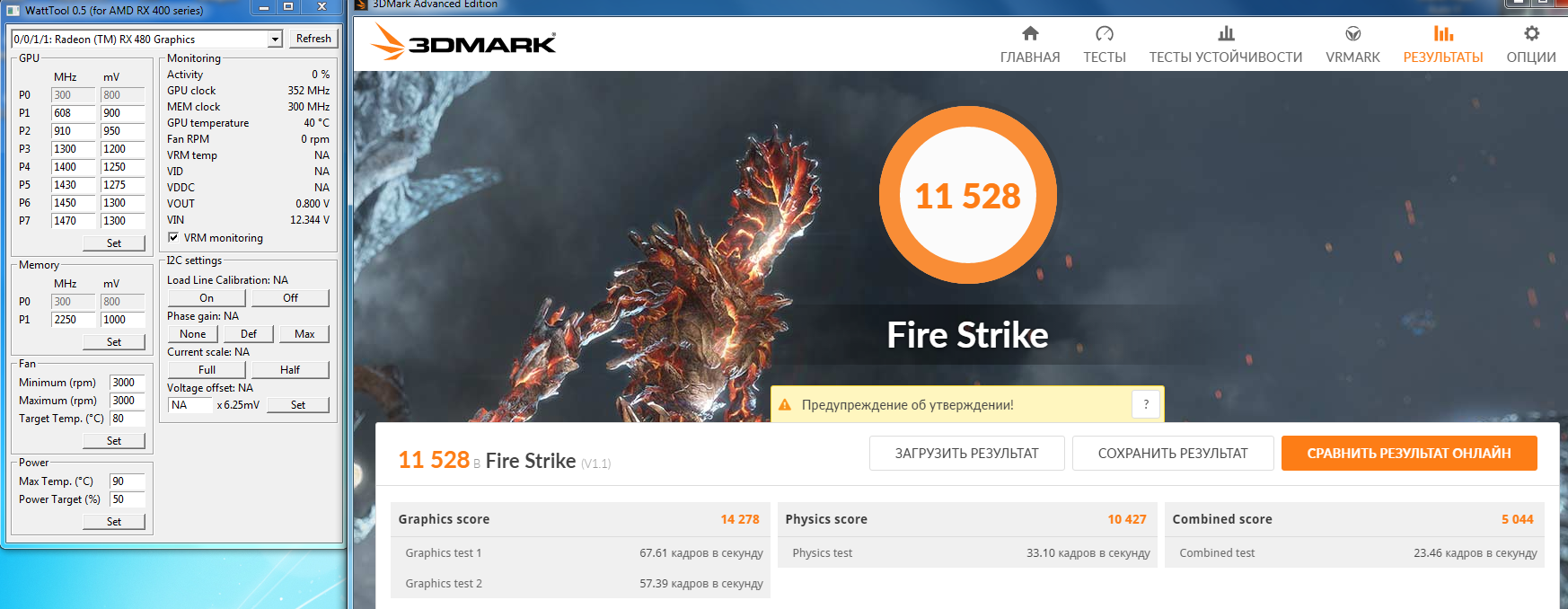Open the ТЕСТЫ gauge icon
Viewport: 1568px width, 609px height.
(1105, 34)
